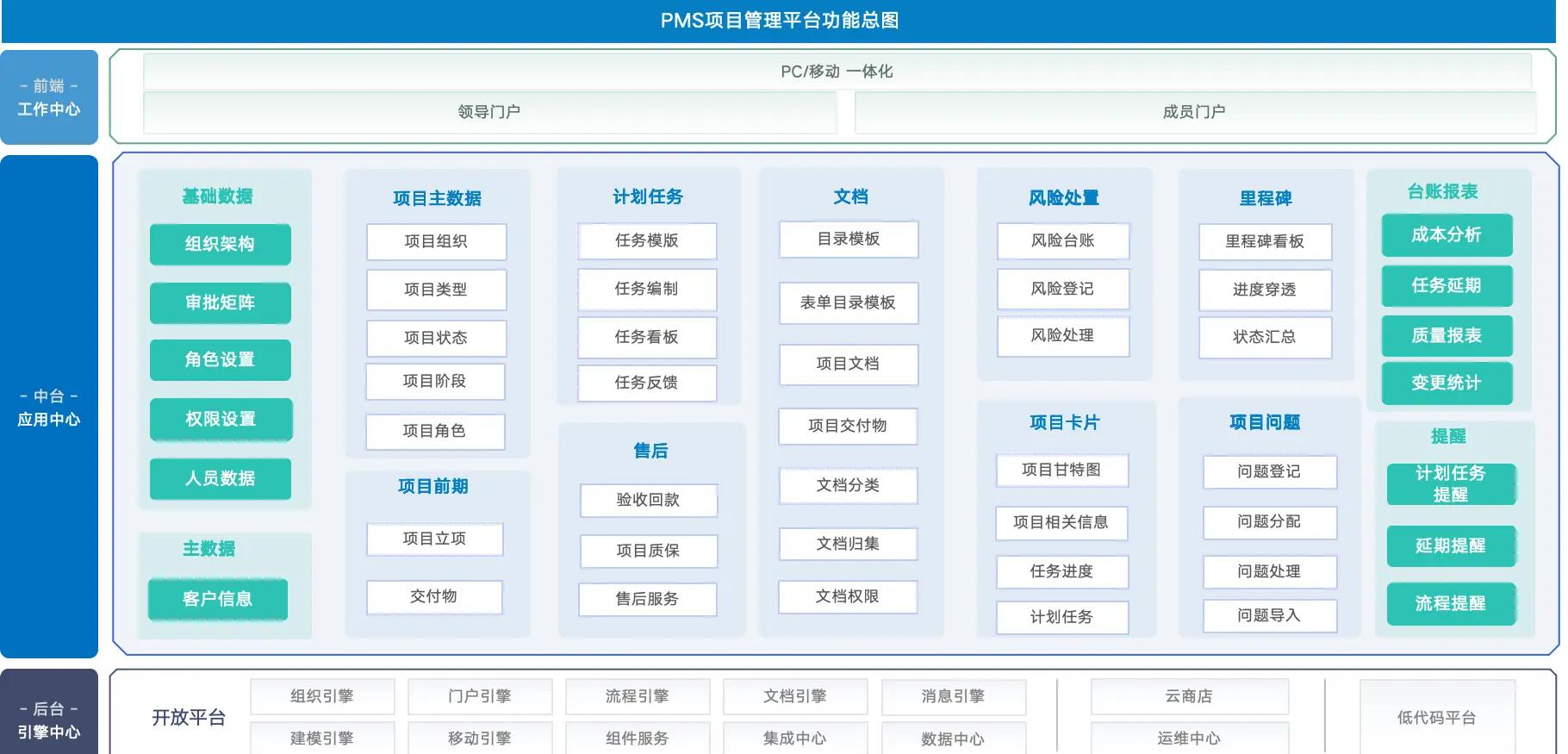Switch to 成员门户 portal
Screen dimensions: 1568x754
1194,112
